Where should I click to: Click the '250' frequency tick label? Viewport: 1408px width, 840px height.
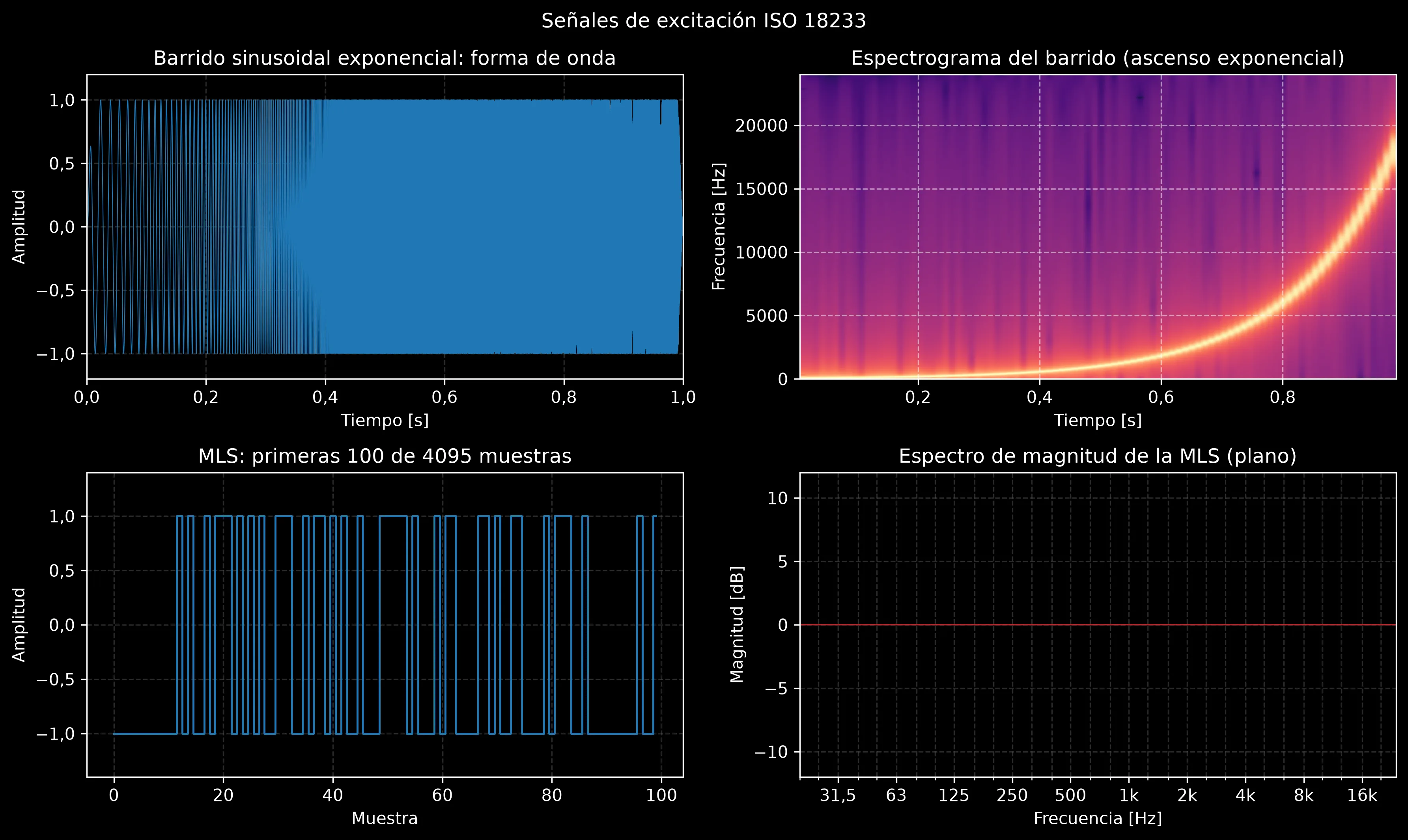[x=1012, y=796]
